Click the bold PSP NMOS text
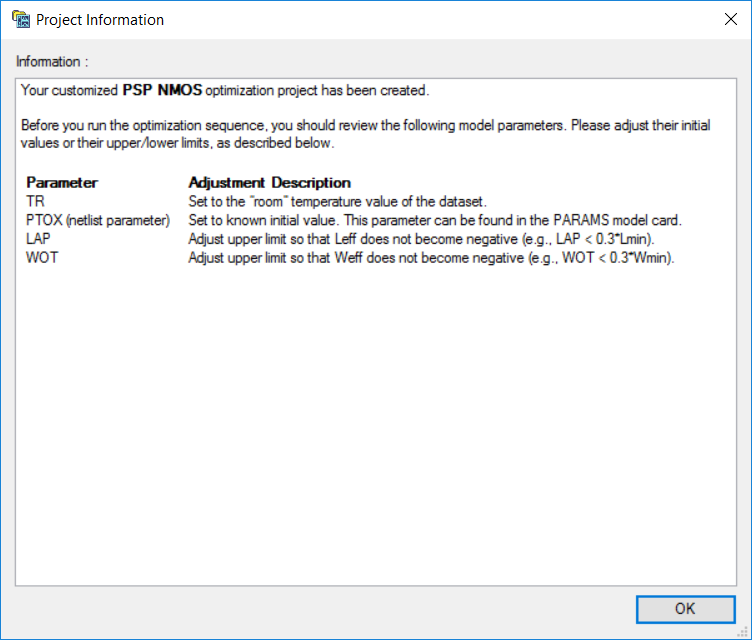Image resolution: width=752 pixels, height=640 pixels. point(162,90)
